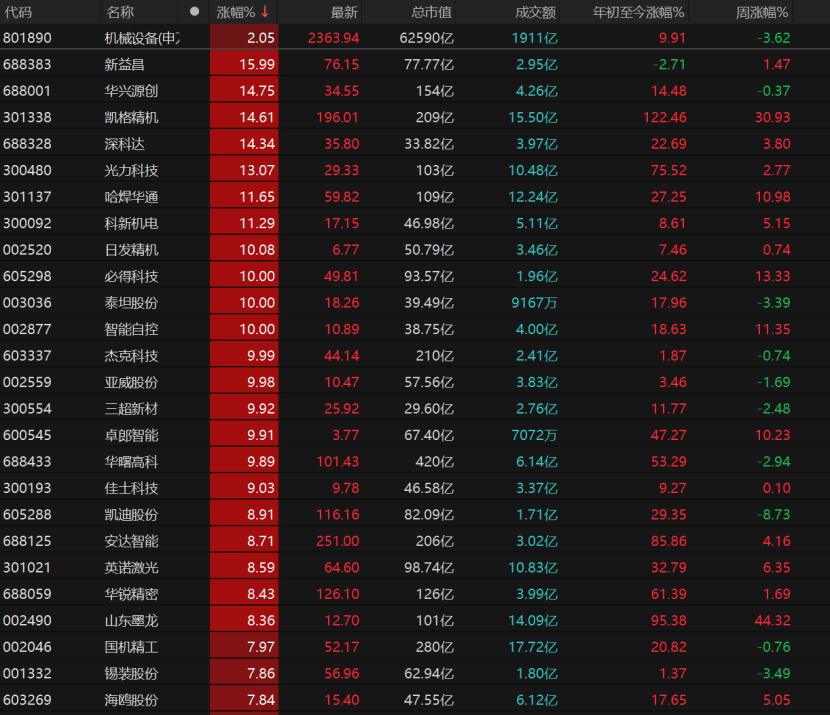
Task: Open stock 必得科技
Action: pyautogui.click(x=131, y=276)
